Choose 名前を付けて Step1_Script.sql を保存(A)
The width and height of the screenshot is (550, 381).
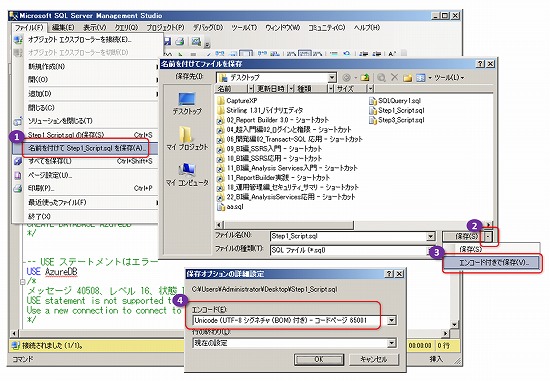(85, 148)
